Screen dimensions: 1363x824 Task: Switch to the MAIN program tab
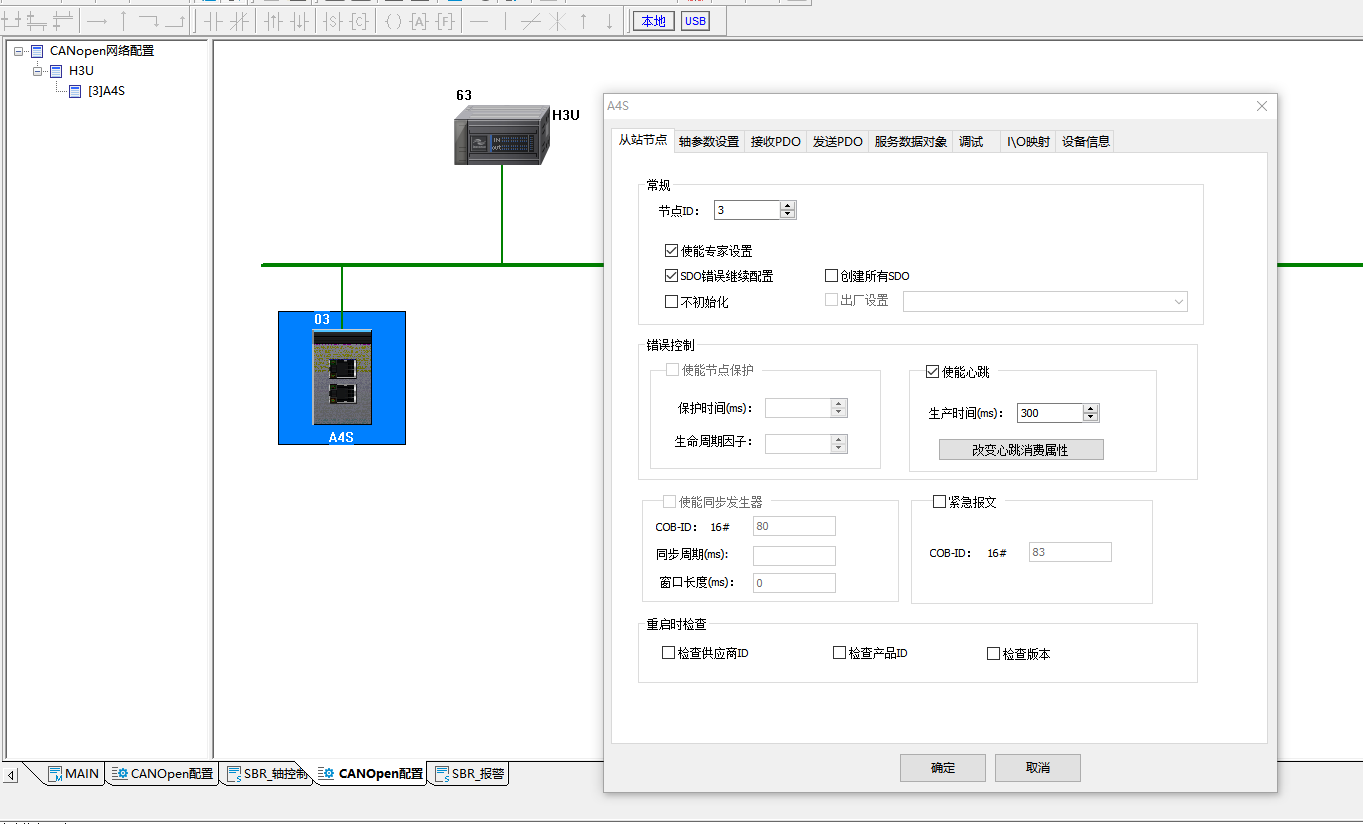click(75, 773)
